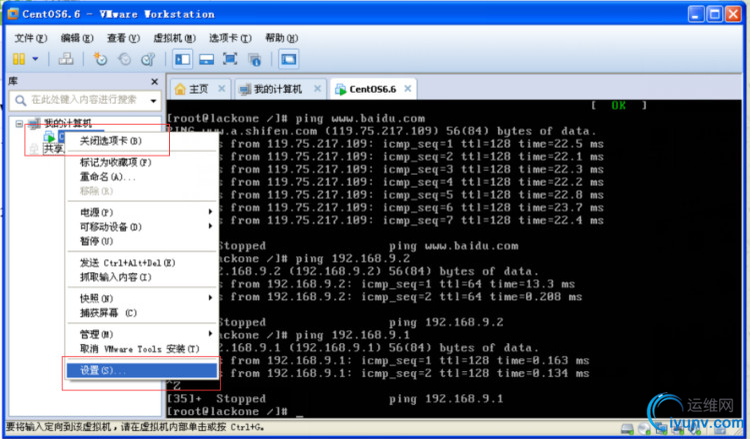Open the 文件(F) menu
Viewport: 750px width, 439px height.
(31, 38)
